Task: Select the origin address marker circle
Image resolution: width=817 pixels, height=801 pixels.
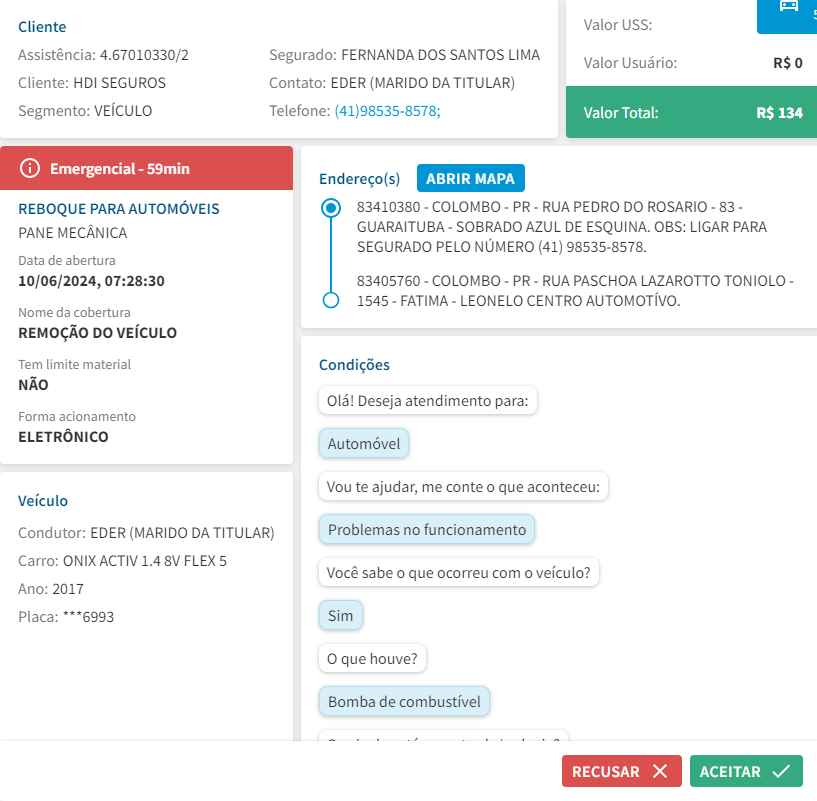Action: (x=331, y=208)
